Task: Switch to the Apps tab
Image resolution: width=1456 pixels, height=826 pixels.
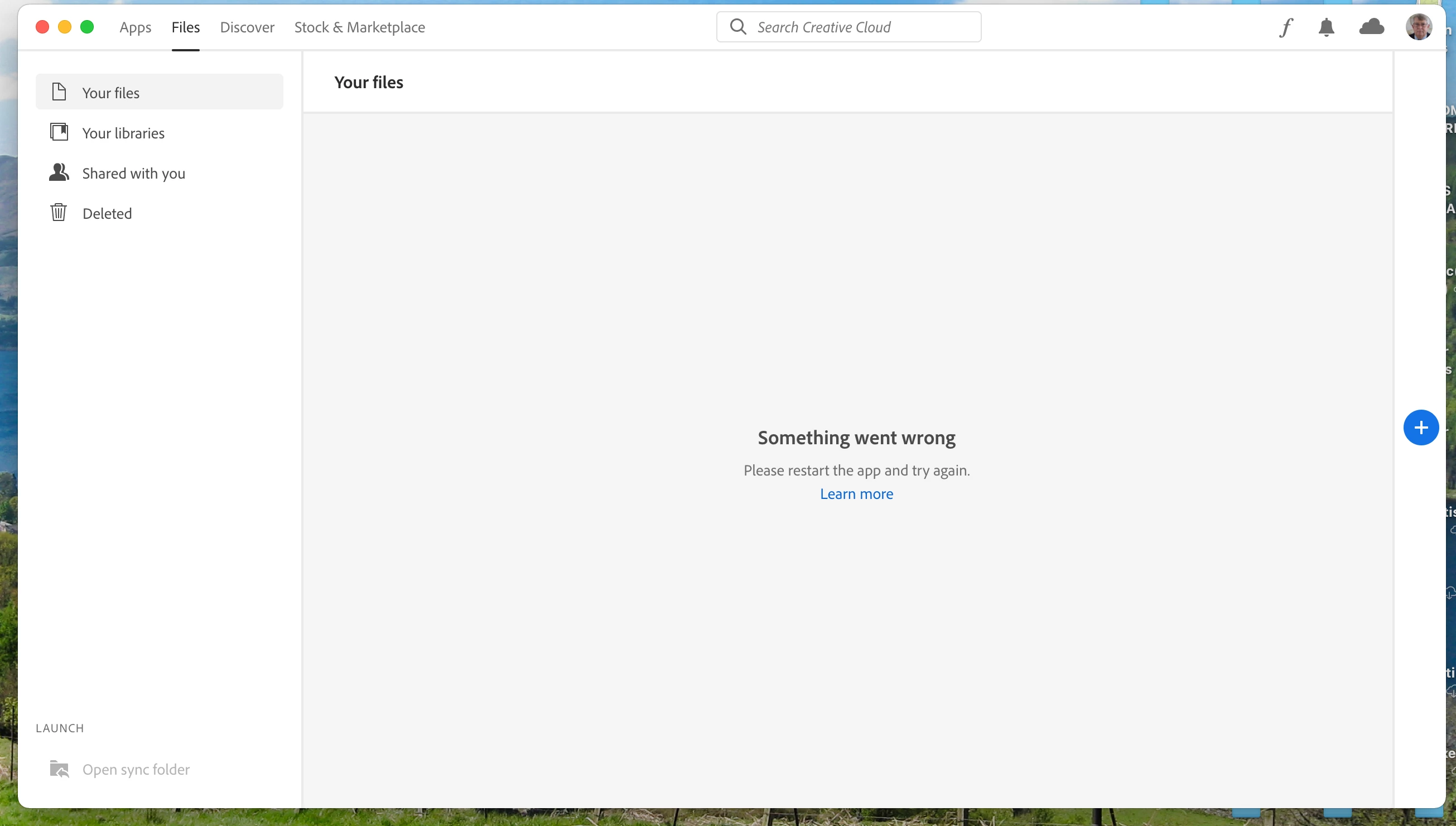Action: coord(135,27)
